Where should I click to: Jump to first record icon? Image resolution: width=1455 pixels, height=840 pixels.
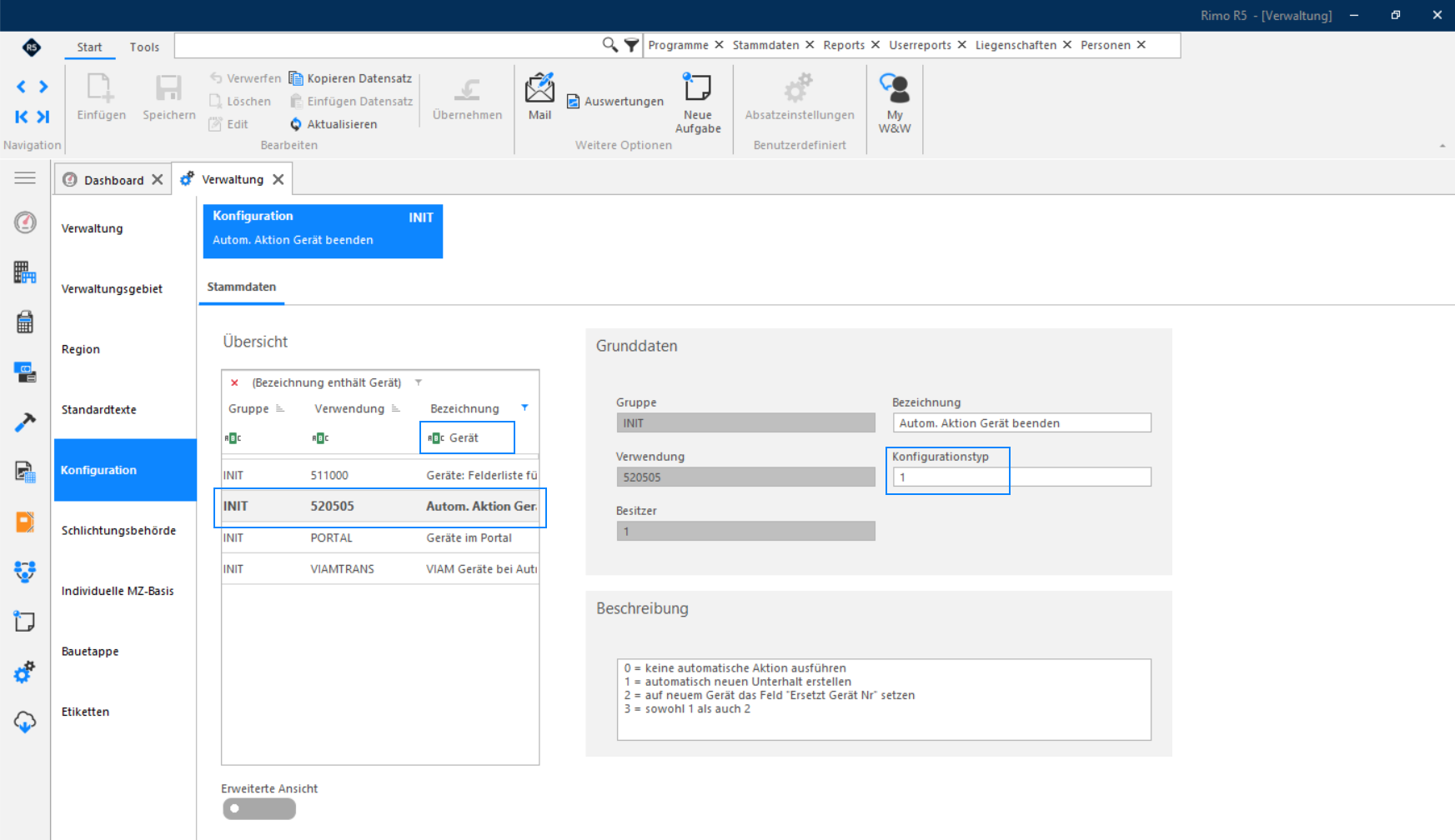pos(21,117)
